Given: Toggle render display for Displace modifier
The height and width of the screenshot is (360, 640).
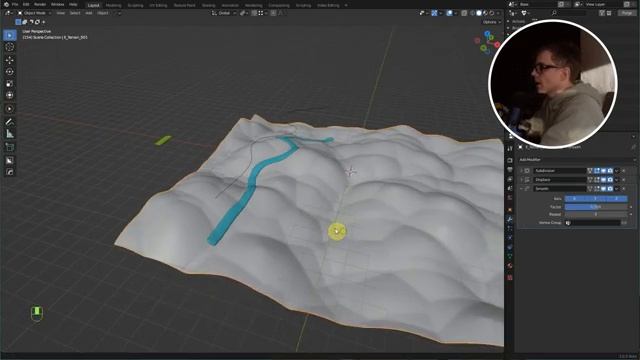Looking at the screenshot, I should click(x=610, y=180).
